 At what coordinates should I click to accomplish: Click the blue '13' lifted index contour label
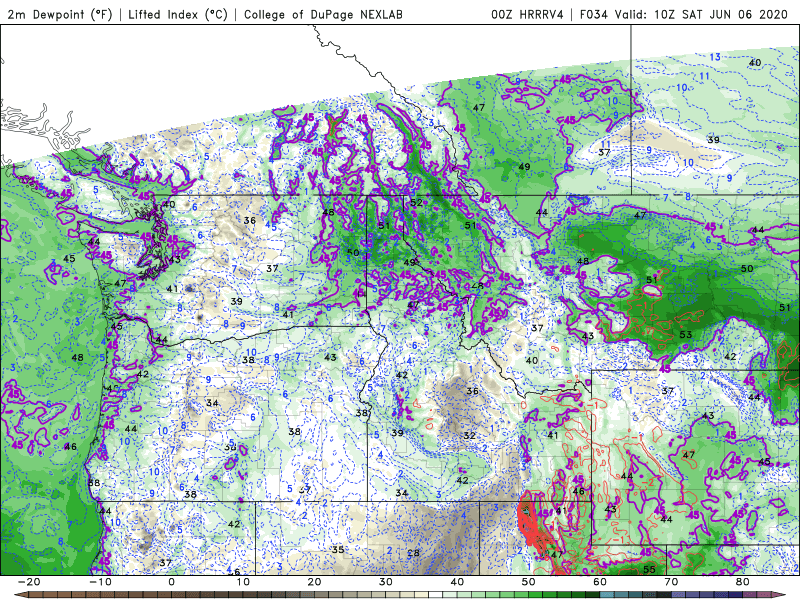[x=715, y=57]
